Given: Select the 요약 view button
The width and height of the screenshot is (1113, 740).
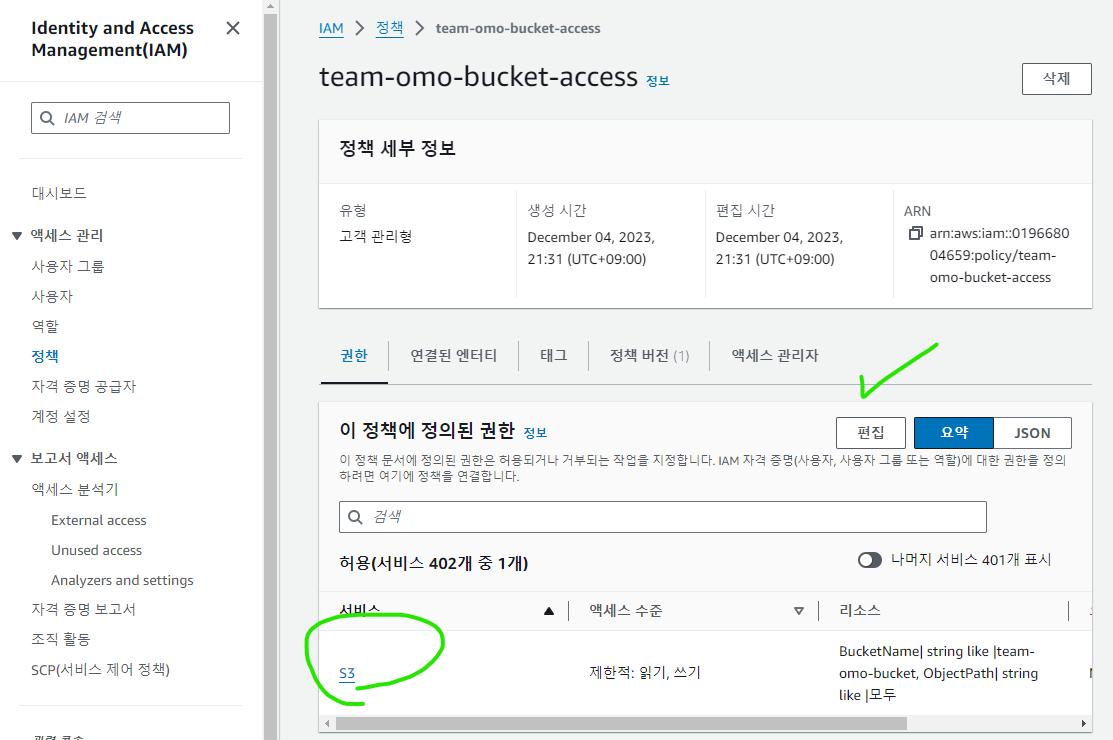Looking at the screenshot, I should tap(954, 433).
